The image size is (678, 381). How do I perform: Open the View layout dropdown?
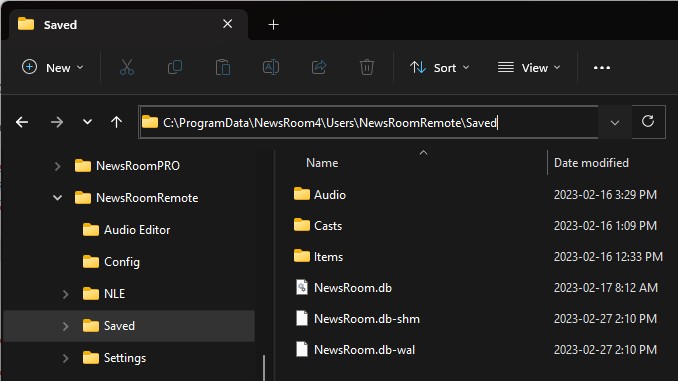click(529, 67)
